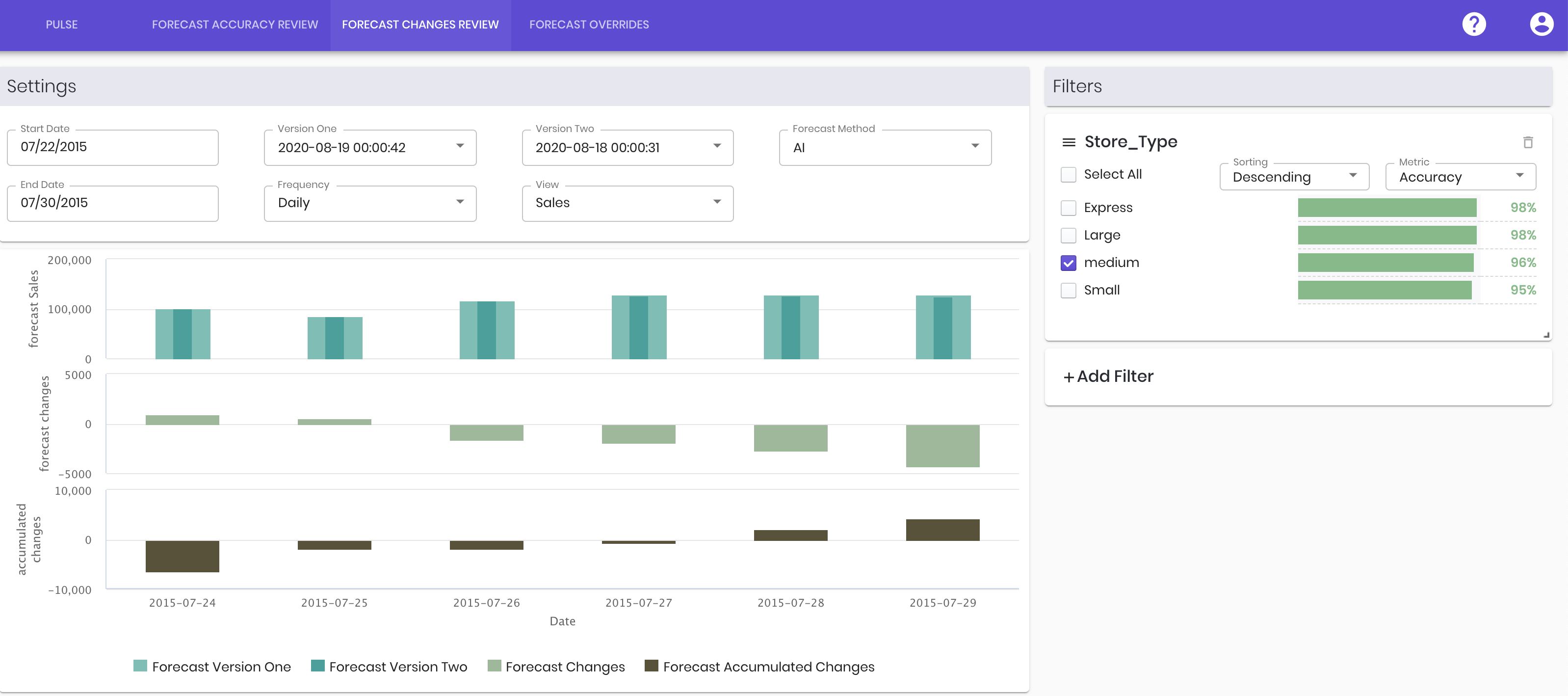Uncheck the medium store type checkbox
The height and width of the screenshot is (696, 1568).
pos(1068,263)
